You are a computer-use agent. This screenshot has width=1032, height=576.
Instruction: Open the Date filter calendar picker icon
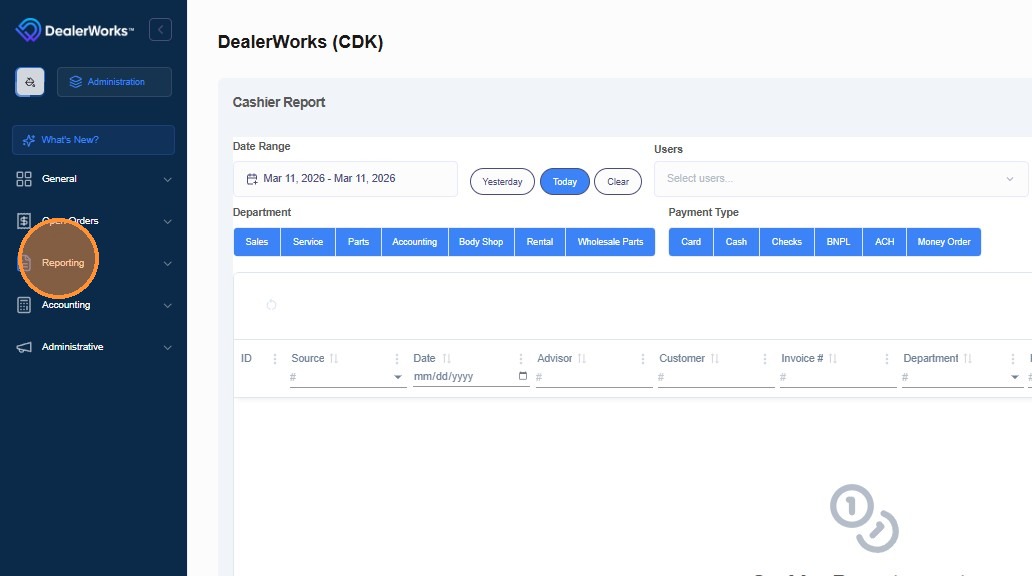pos(523,377)
